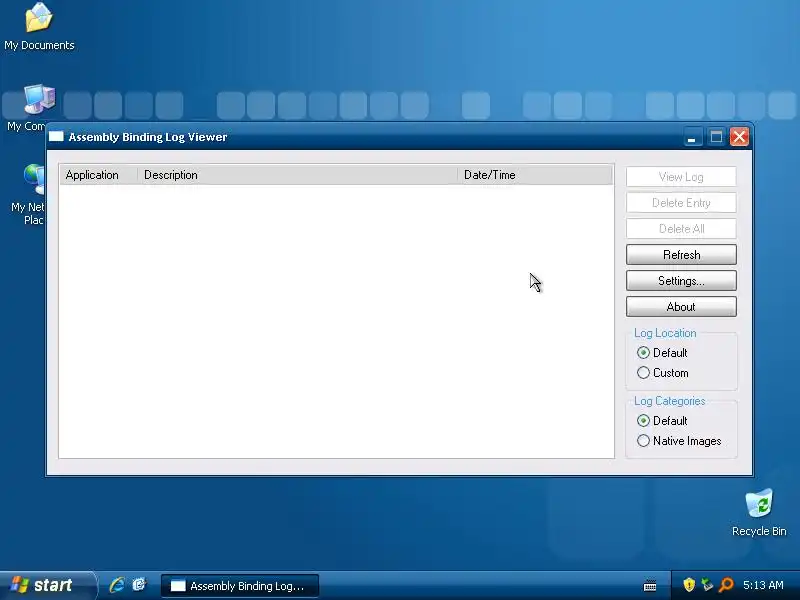Select Native Images log category
800x600 pixels.
point(679,441)
